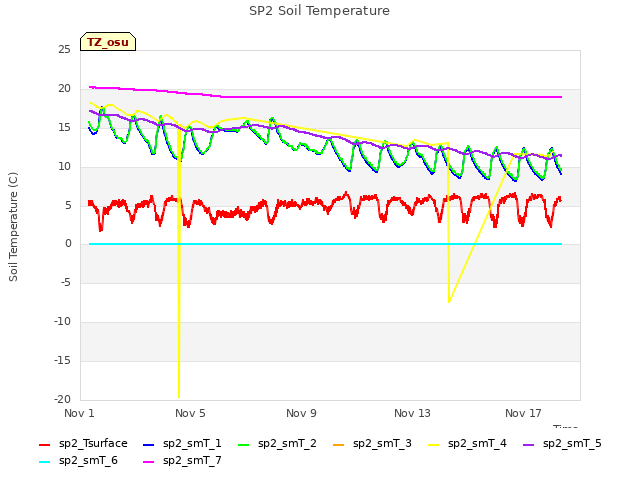Click the sp2_smT_1 legend label

[x=192, y=443]
